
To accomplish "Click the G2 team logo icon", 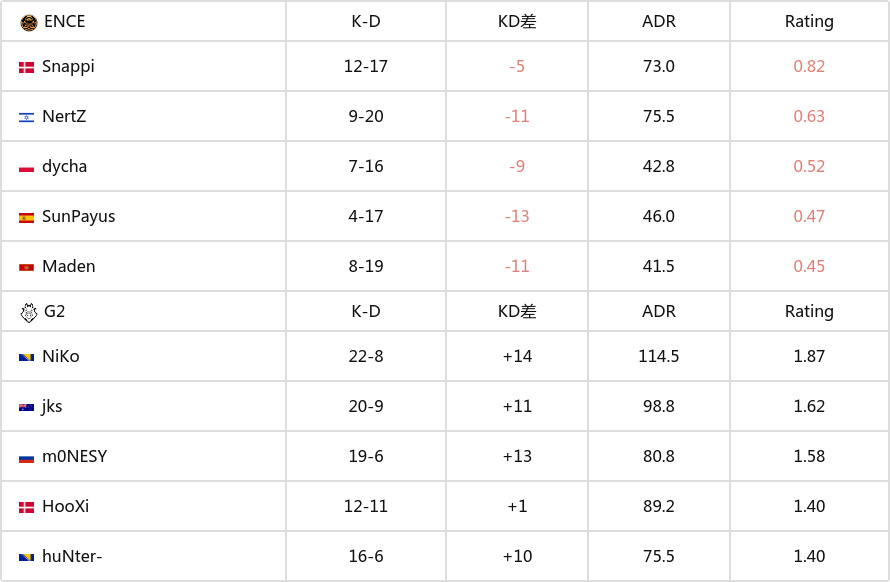I will (28, 312).
